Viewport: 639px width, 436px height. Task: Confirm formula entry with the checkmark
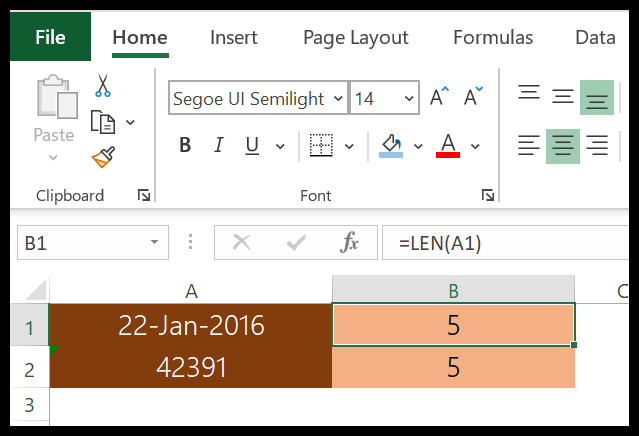click(296, 243)
